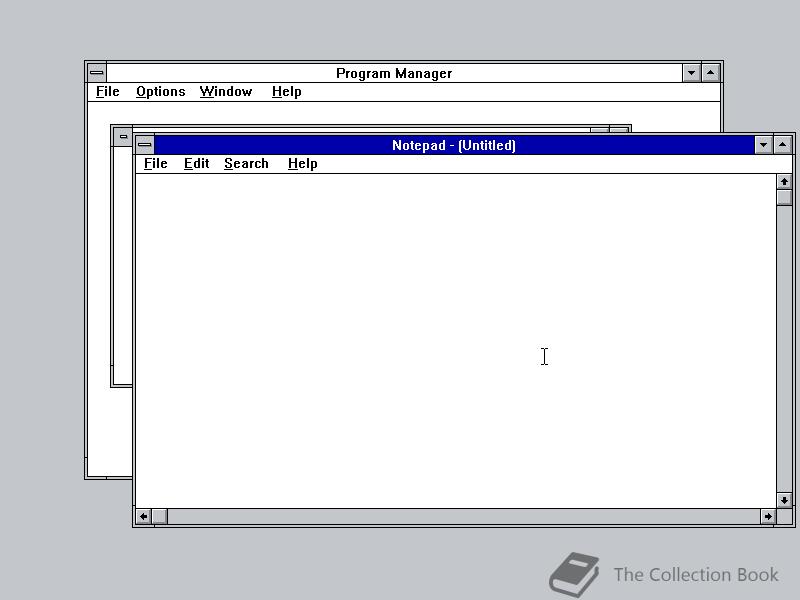
Task: Open Program Manager's Options menu
Action: (x=160, y=92)
